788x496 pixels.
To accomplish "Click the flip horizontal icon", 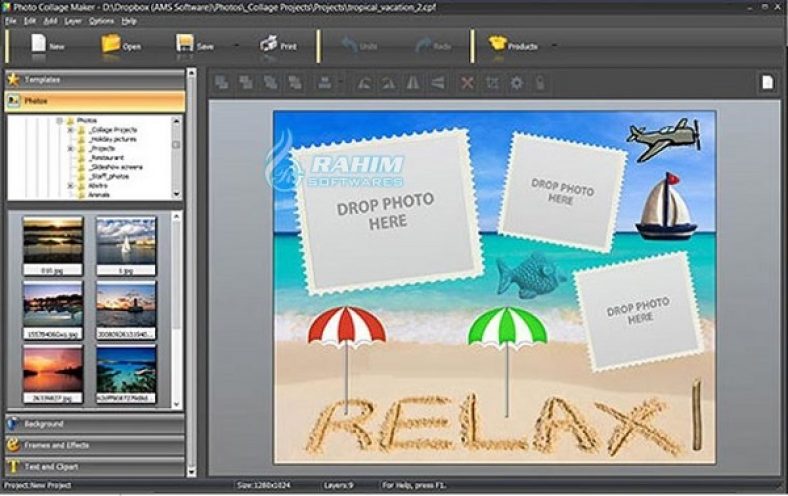I will (412, 83).
